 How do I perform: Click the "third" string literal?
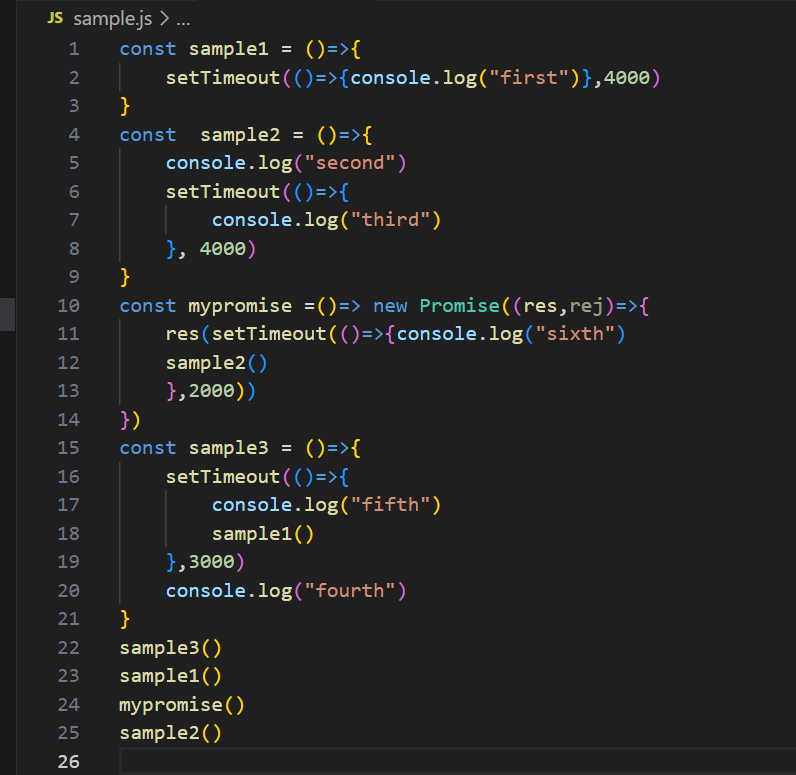390,220
